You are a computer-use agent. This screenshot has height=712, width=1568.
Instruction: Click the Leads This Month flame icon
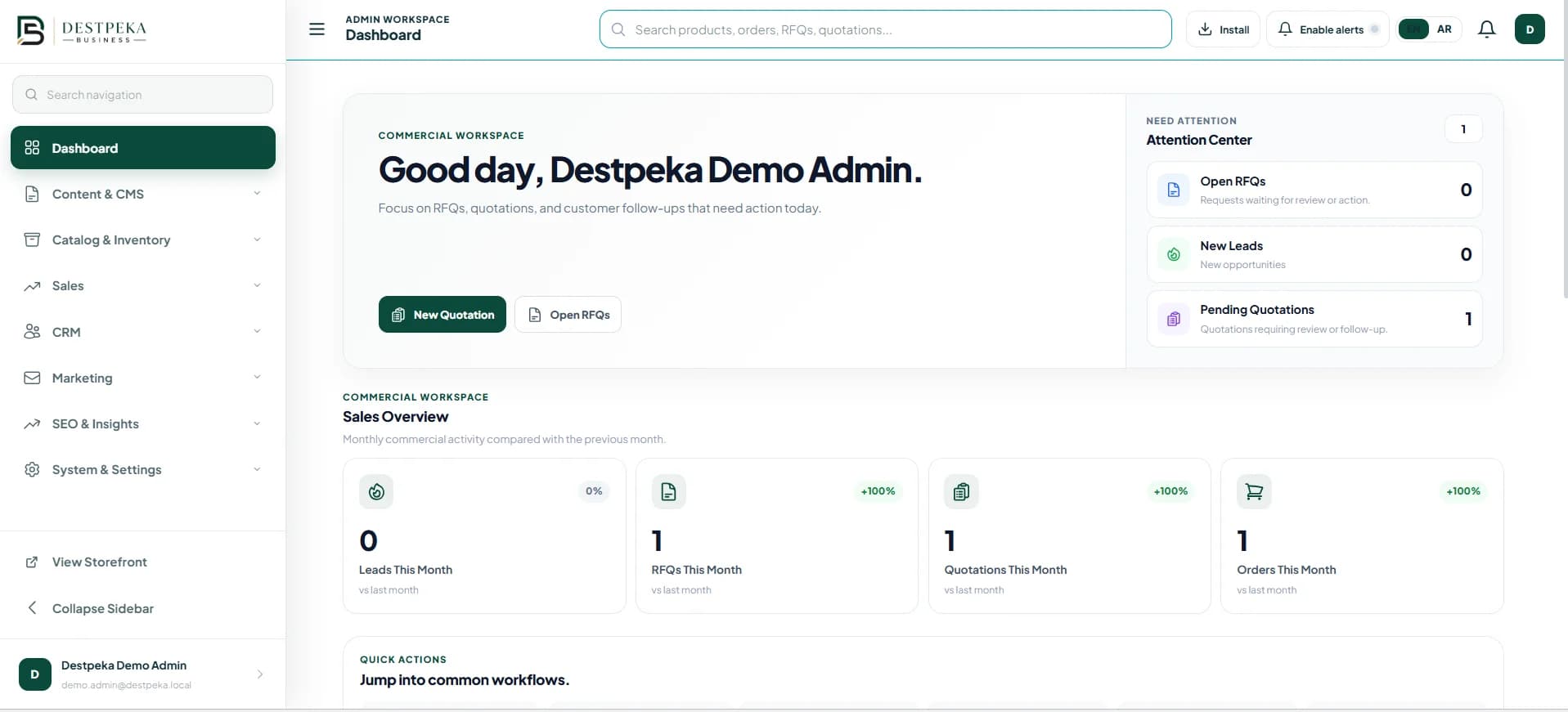point(376,491)
